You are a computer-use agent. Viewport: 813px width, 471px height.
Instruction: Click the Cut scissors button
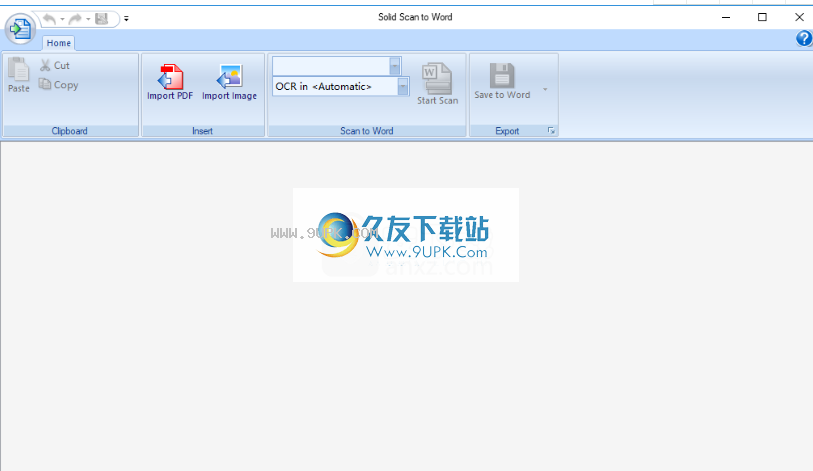(55, 65)
